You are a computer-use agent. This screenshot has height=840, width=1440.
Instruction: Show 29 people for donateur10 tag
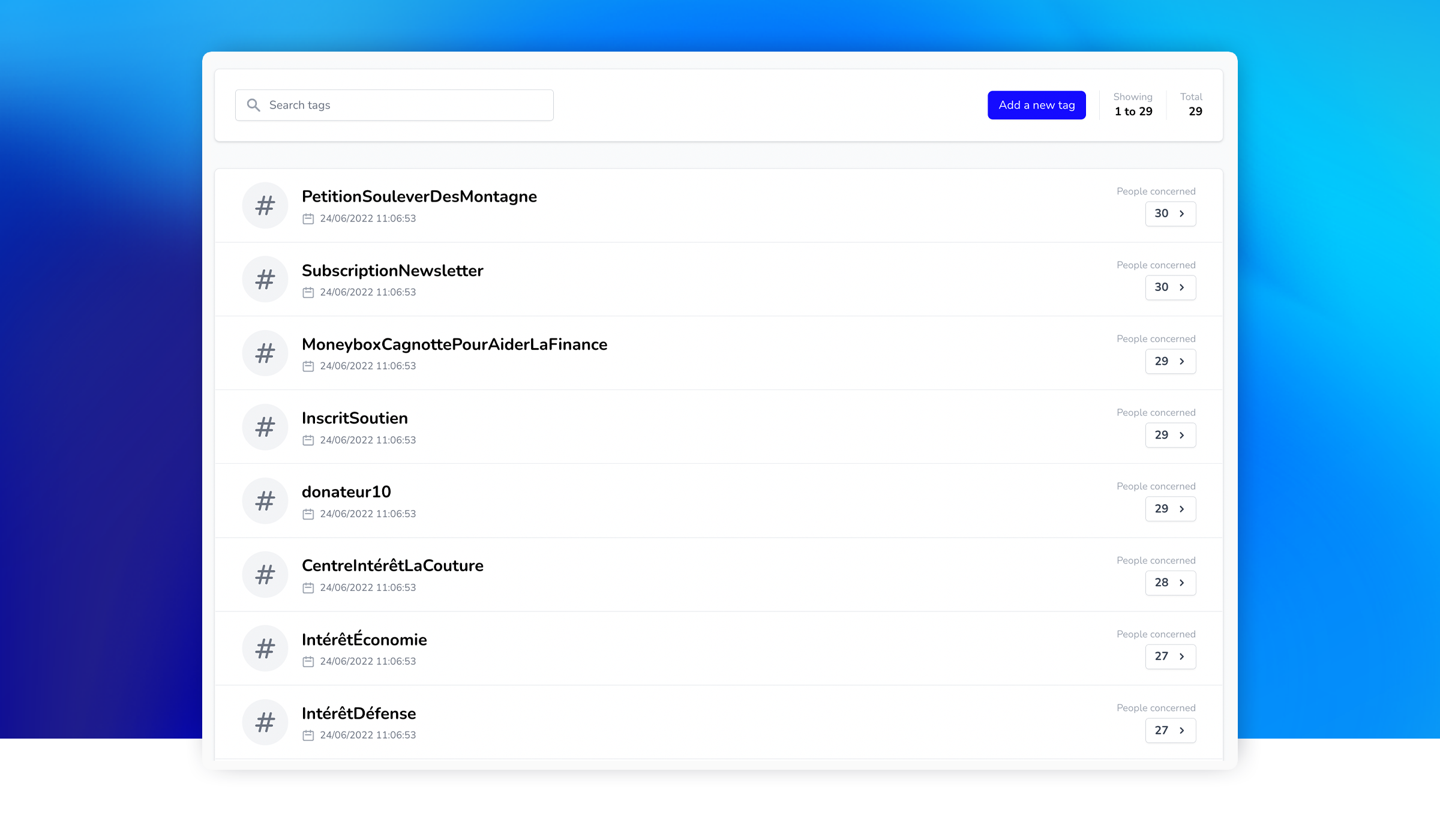click(1170, 509)
